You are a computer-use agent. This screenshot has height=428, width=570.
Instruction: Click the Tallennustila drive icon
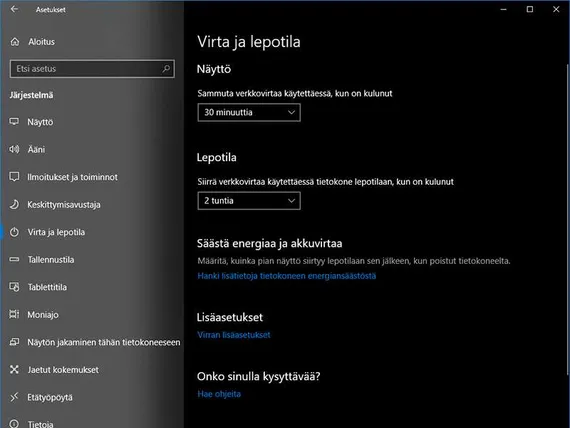(x=14, y=259)
